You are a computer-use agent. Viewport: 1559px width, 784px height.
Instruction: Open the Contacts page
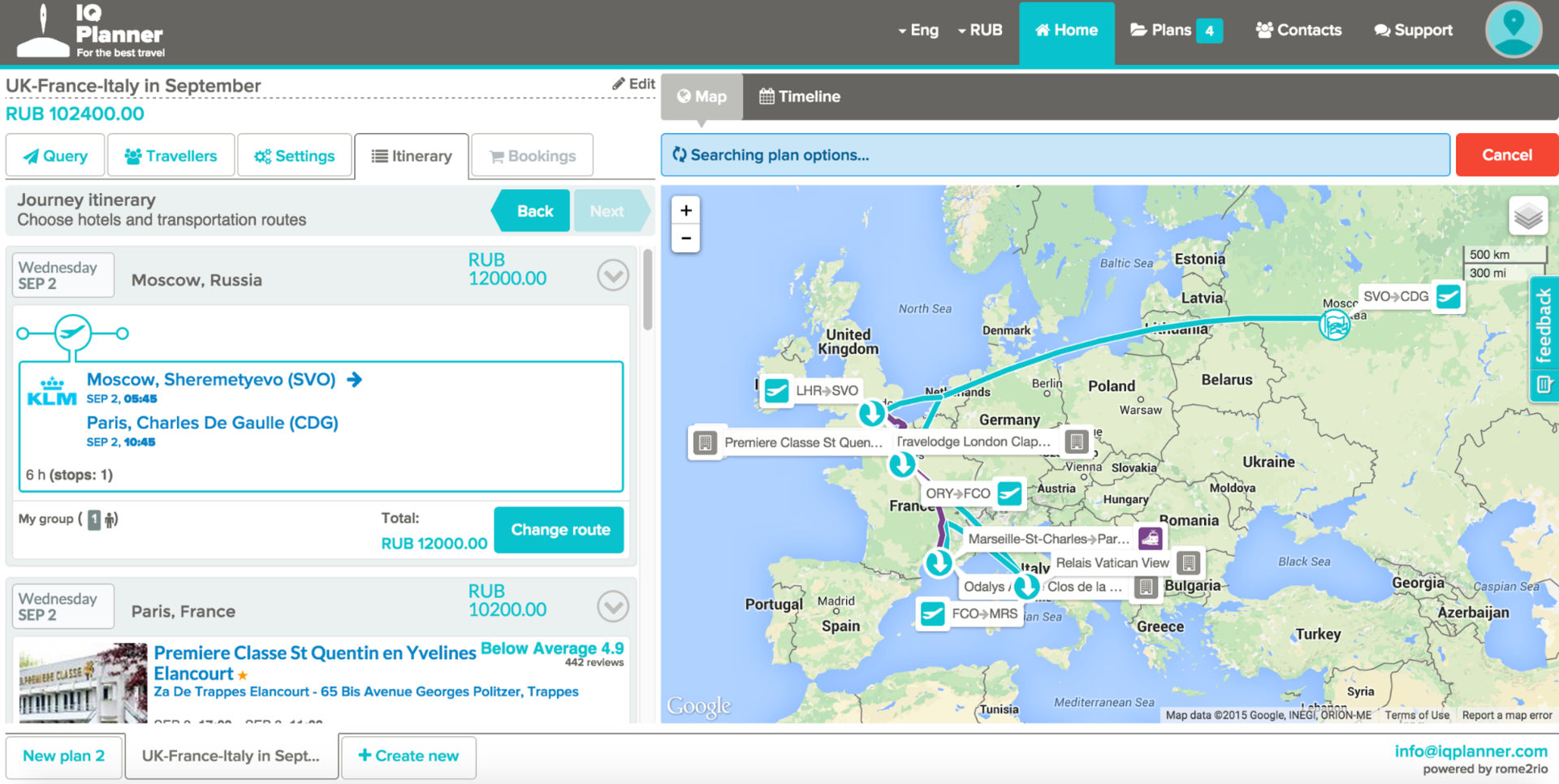point(1298,30)
